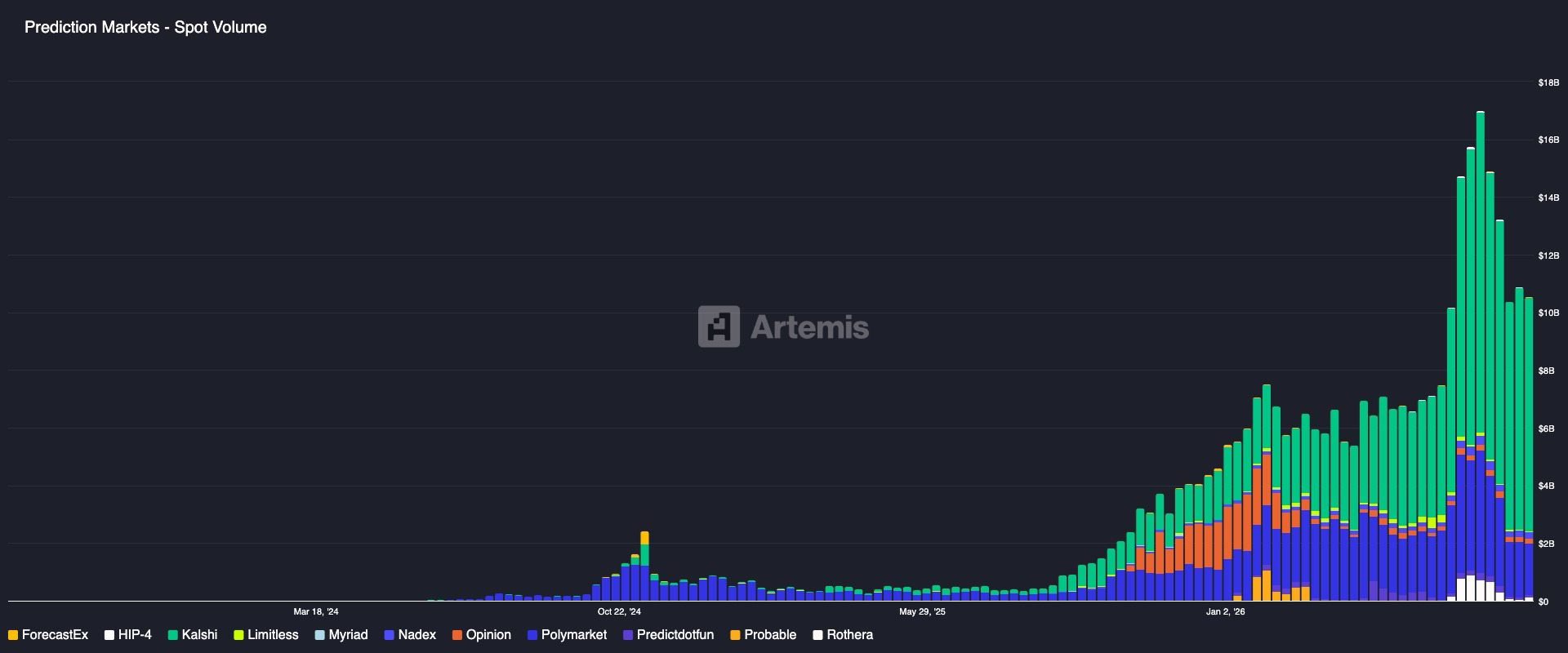Toggle the Polymarket legend entry

568,635
